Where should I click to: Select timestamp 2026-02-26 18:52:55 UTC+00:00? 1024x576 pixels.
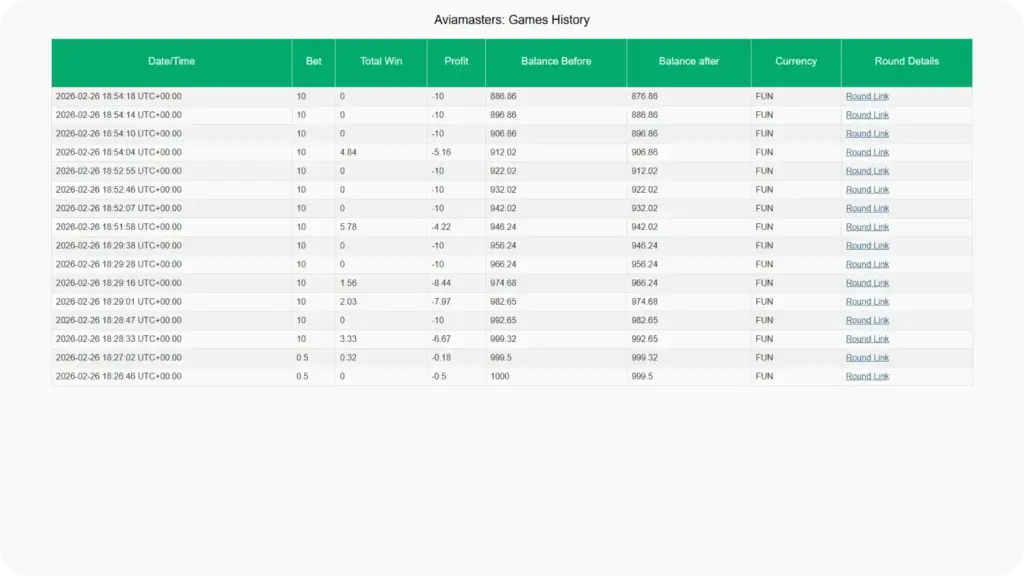point(118,171)
